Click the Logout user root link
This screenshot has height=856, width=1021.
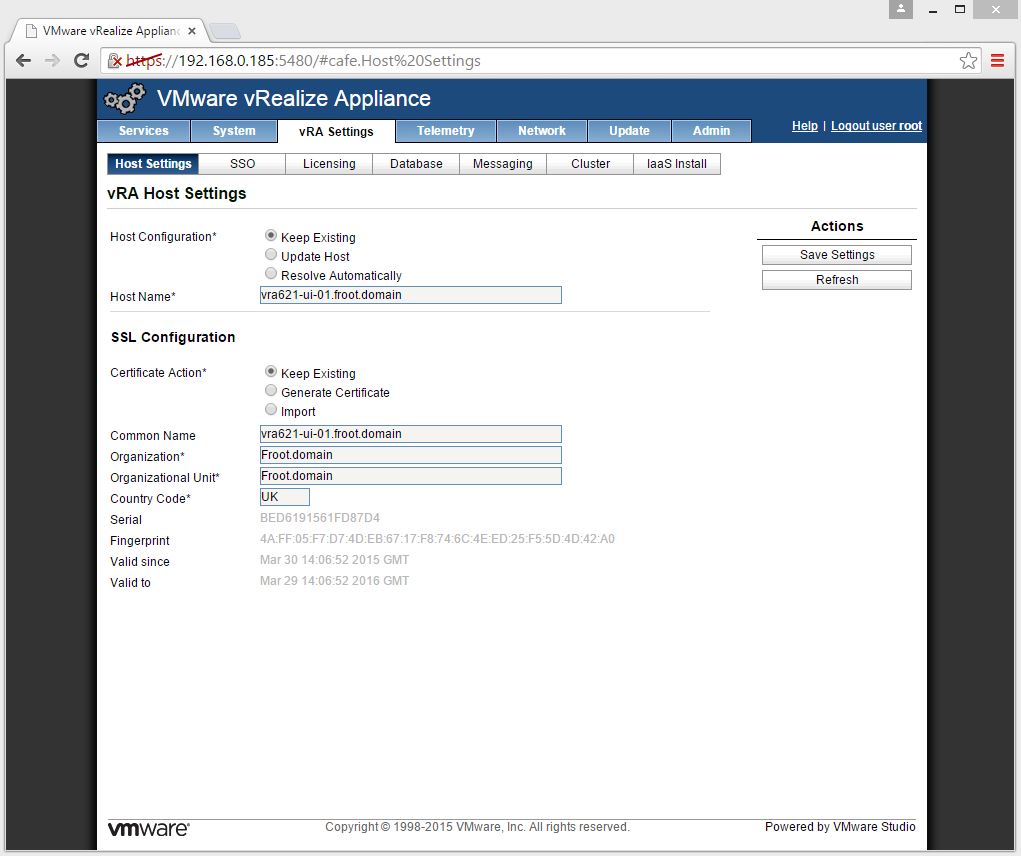876,126
